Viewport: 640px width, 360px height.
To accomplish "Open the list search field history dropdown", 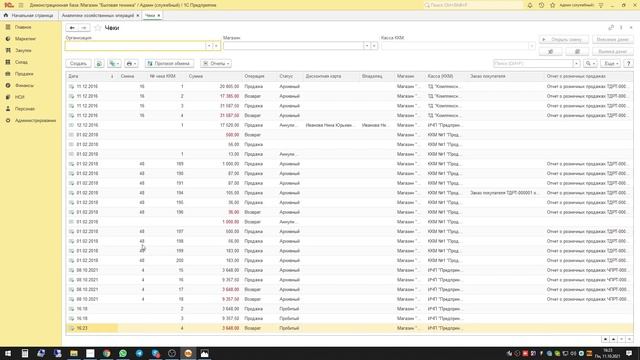I will pyautogui.click(x=576, y=64).
